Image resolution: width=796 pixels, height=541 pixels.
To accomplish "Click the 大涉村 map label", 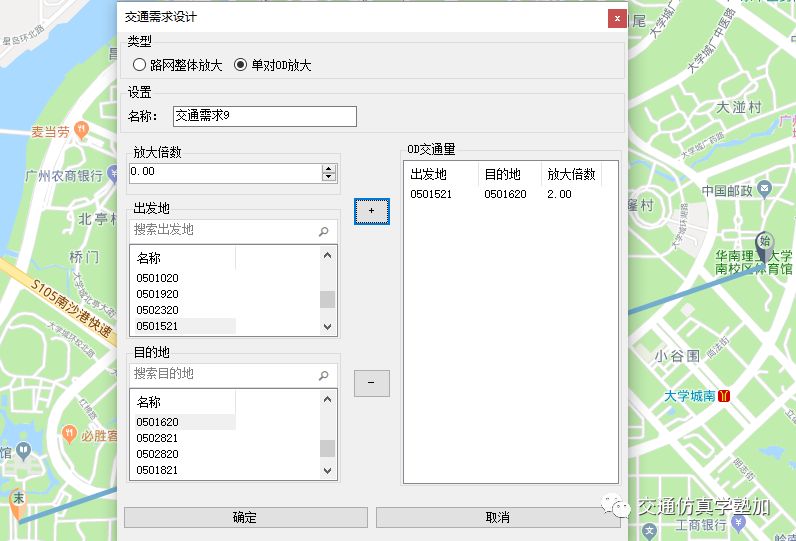I will tap(739, 108).
